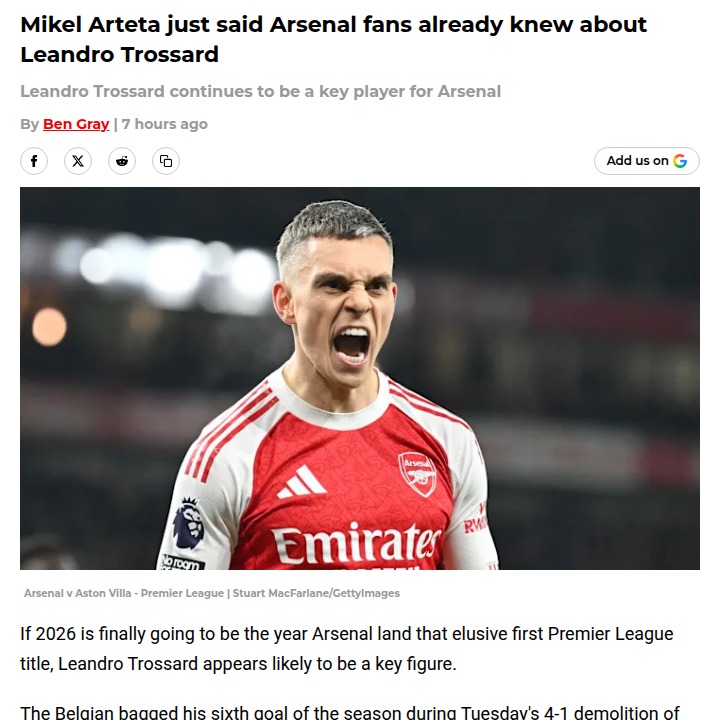This screenshot has width=720, height=720.
Task: Click the Arsenal crest on the shirt
Action: coord(417,473)
